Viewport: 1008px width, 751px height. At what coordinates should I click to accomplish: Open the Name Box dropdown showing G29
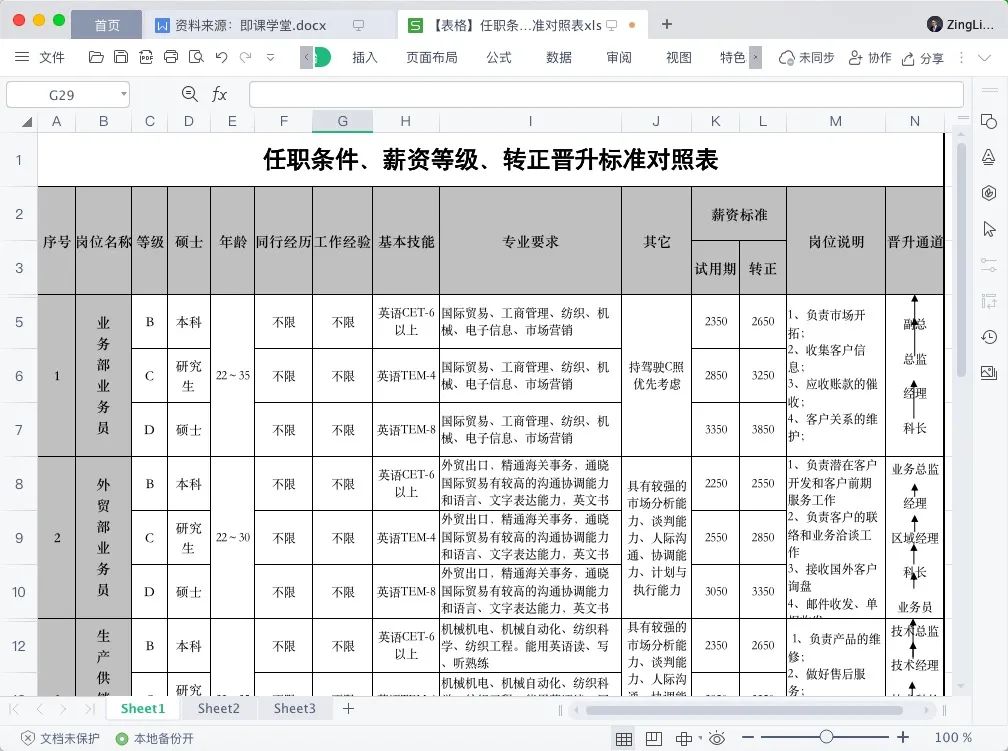pyautogui.click(x=123, y=95)
